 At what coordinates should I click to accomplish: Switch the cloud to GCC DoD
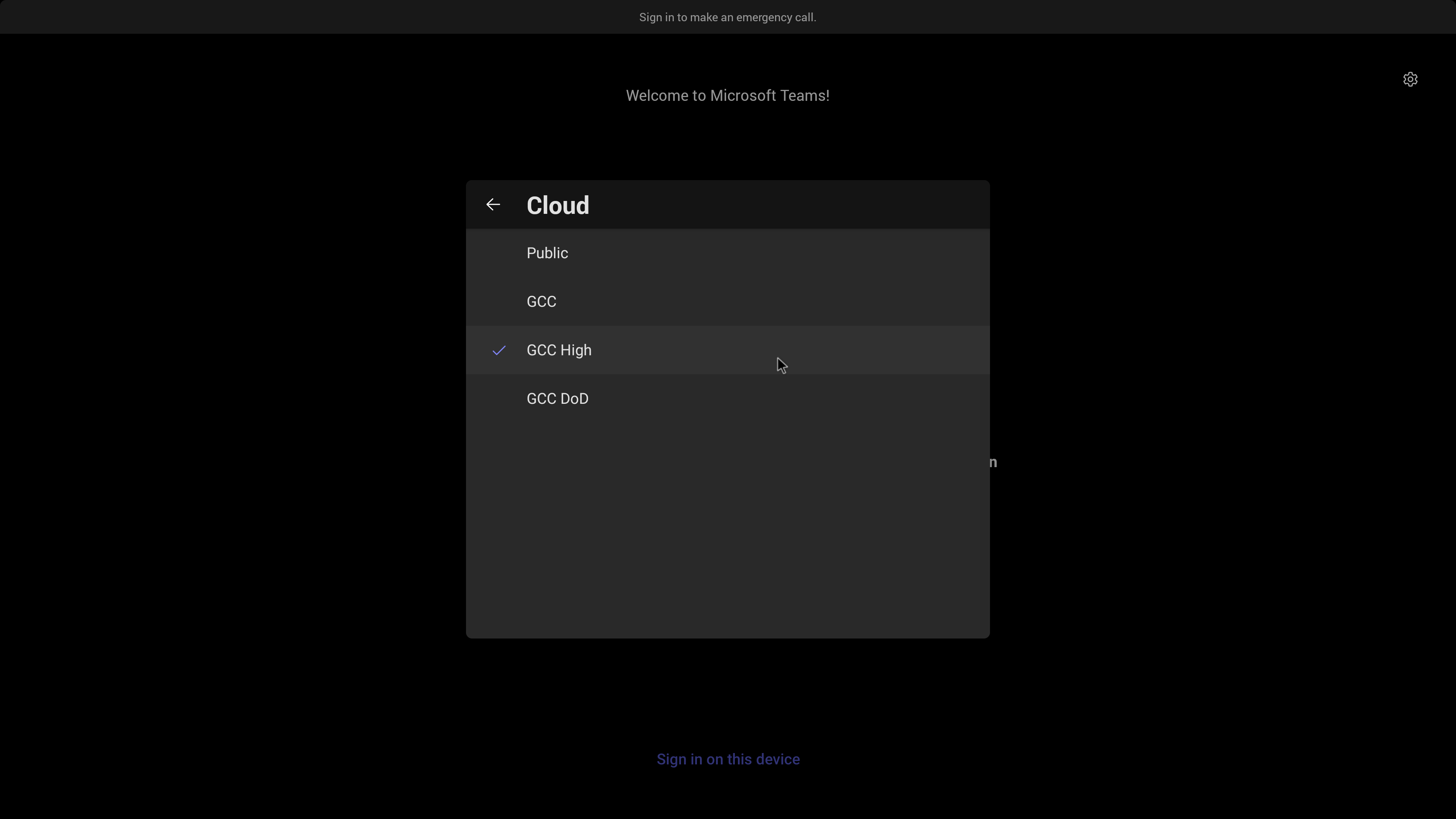coord(557,399)
